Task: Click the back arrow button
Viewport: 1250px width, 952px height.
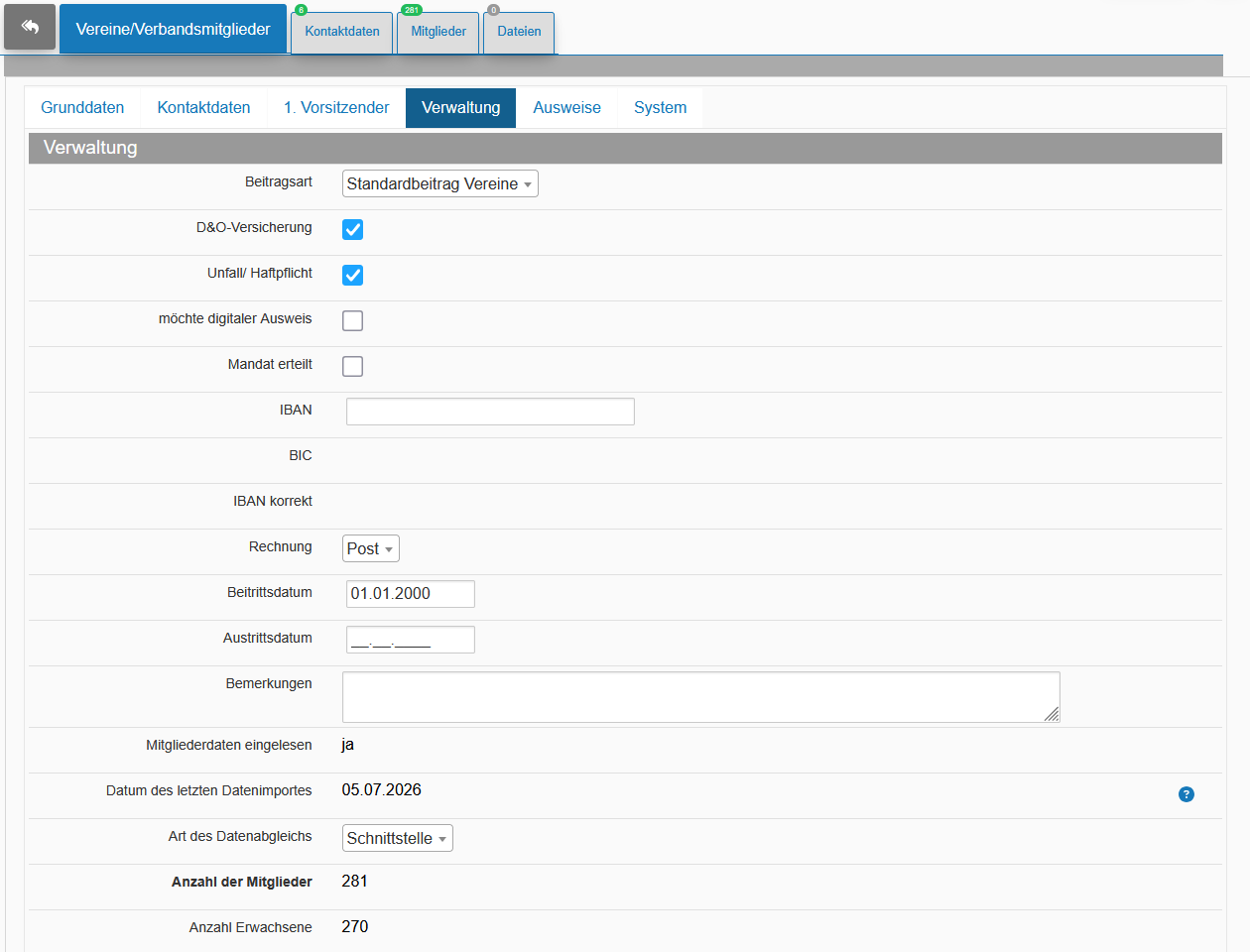Action: tap(30, 27)
